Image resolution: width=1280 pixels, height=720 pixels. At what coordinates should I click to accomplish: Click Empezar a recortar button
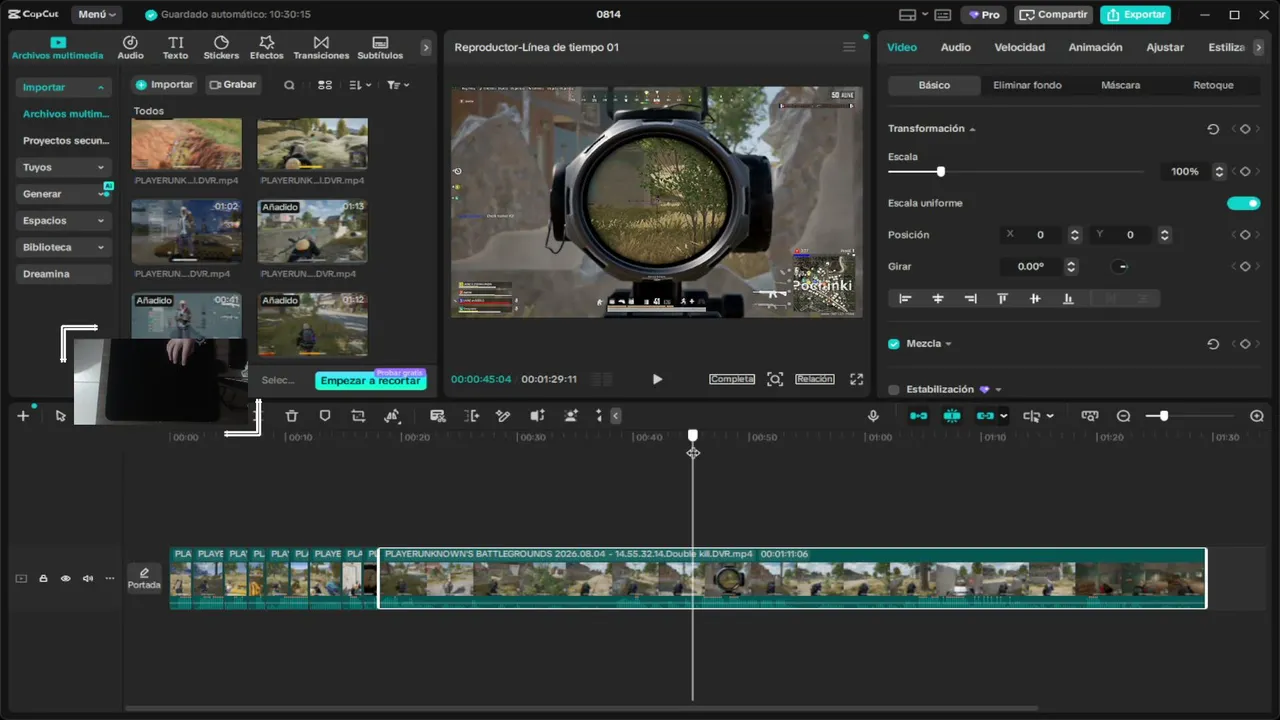pos(371,381)
